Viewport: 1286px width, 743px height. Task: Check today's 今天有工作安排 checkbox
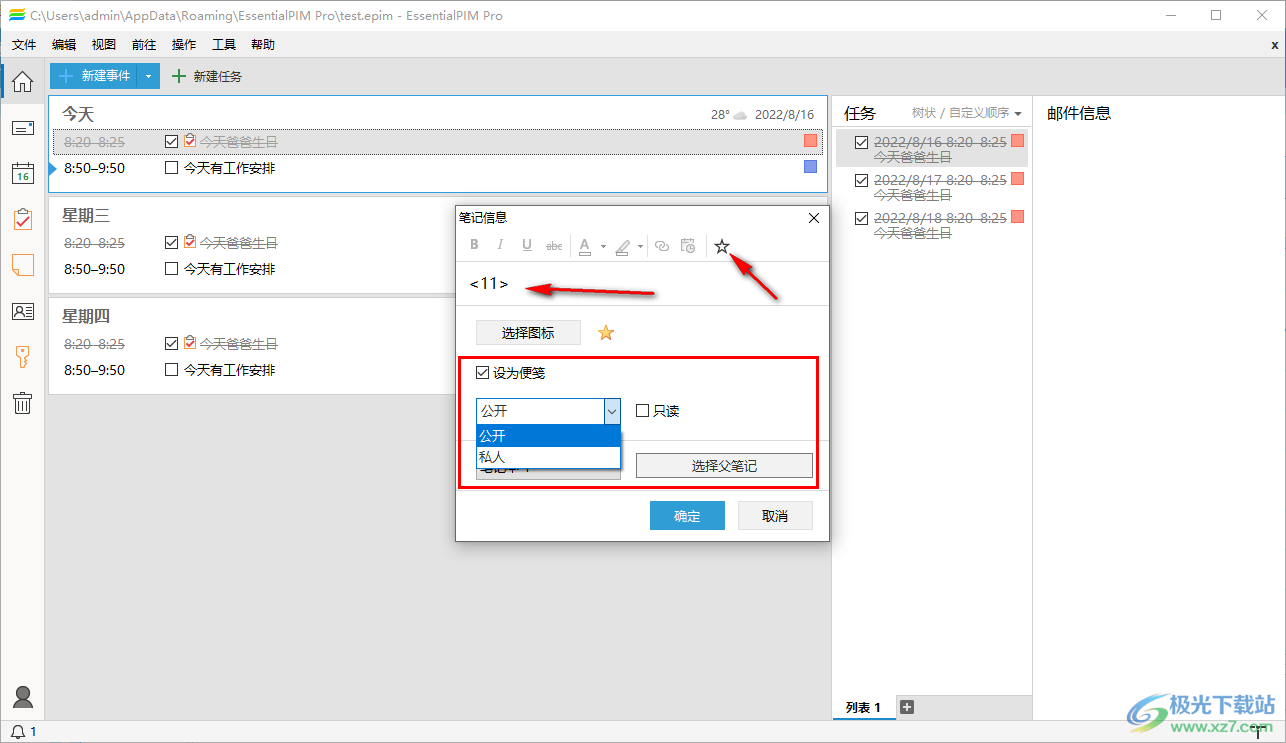click(171, 168)
